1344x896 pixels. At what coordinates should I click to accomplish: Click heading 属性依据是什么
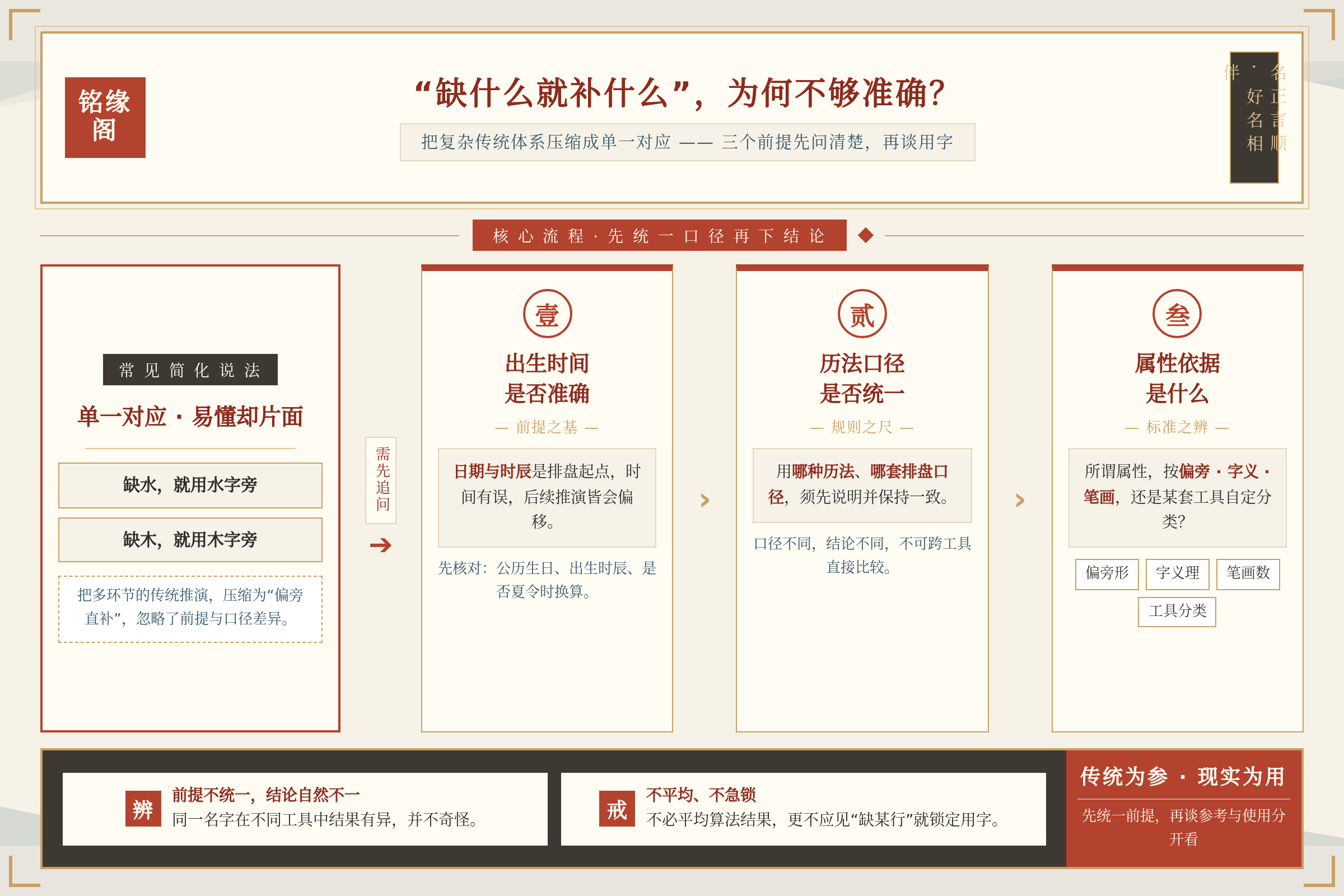tap(1177, 379)
